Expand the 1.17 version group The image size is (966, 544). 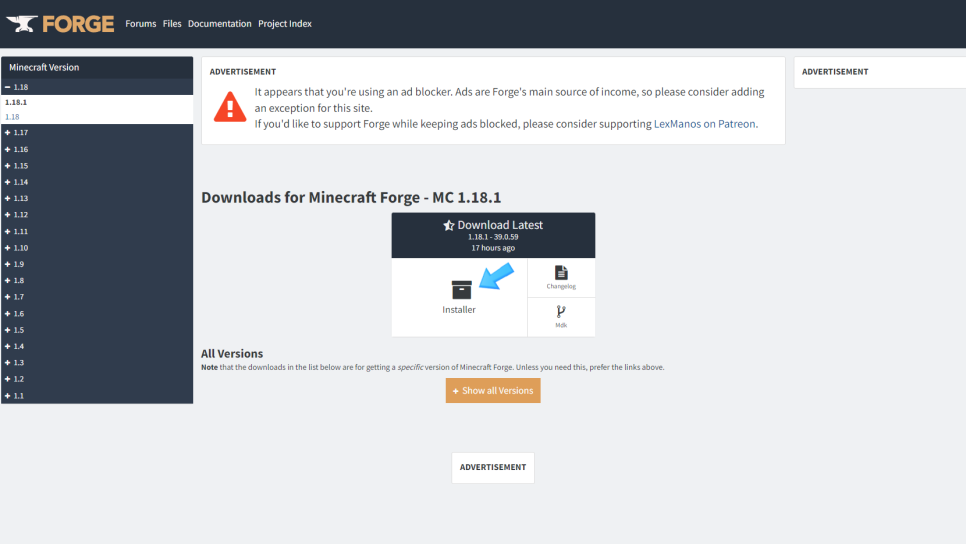pos(97,132)
